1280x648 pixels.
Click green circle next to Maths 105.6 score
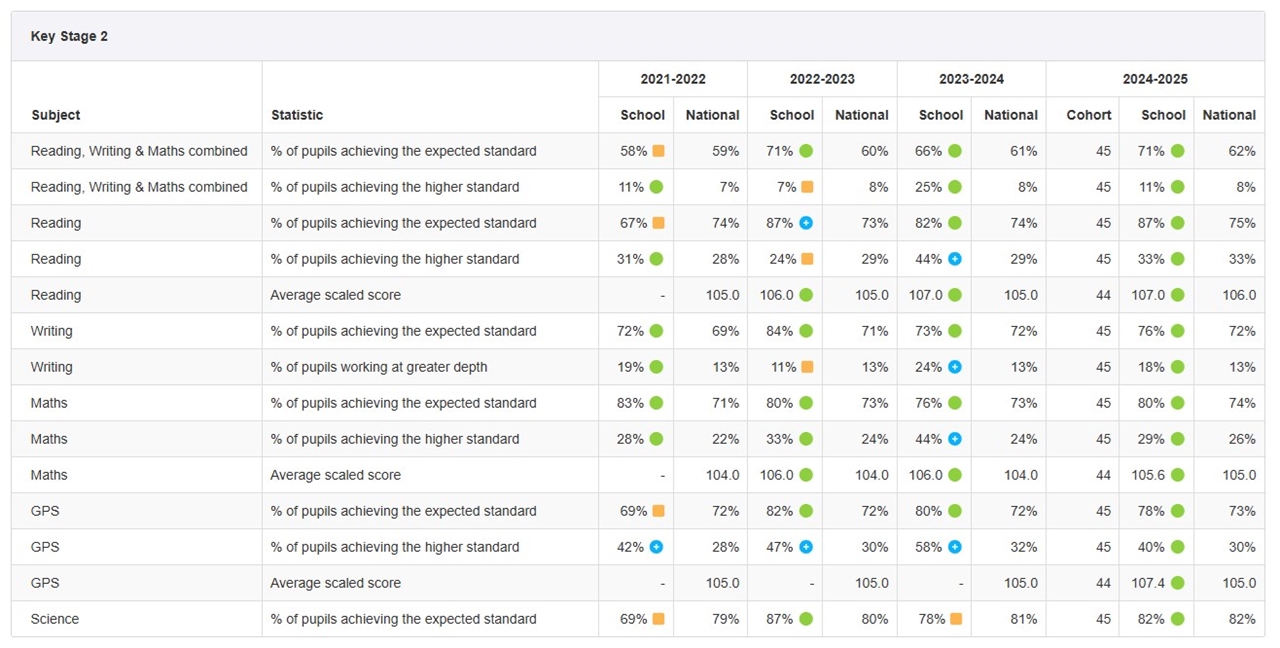(x=1178, y=475)
